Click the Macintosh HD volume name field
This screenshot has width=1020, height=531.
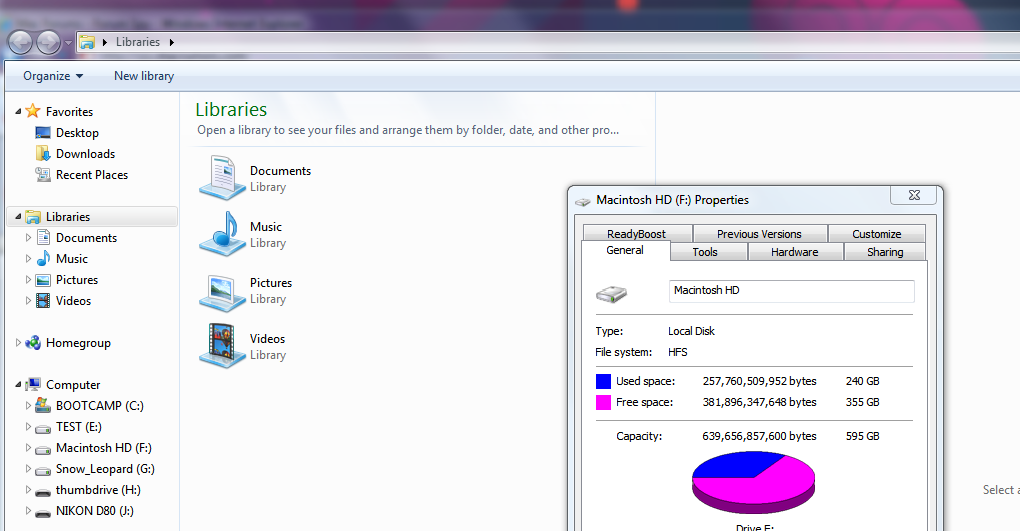click(x=792, y=291)
